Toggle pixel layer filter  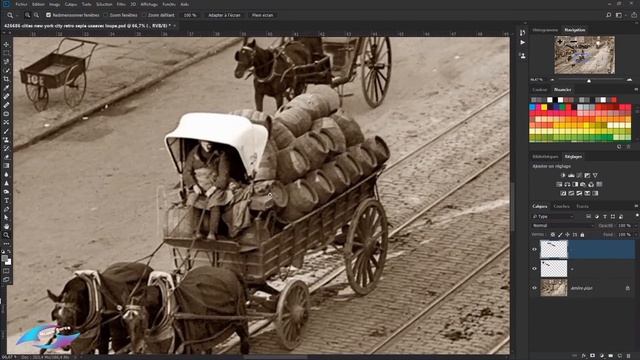click(x=588, y=216)
